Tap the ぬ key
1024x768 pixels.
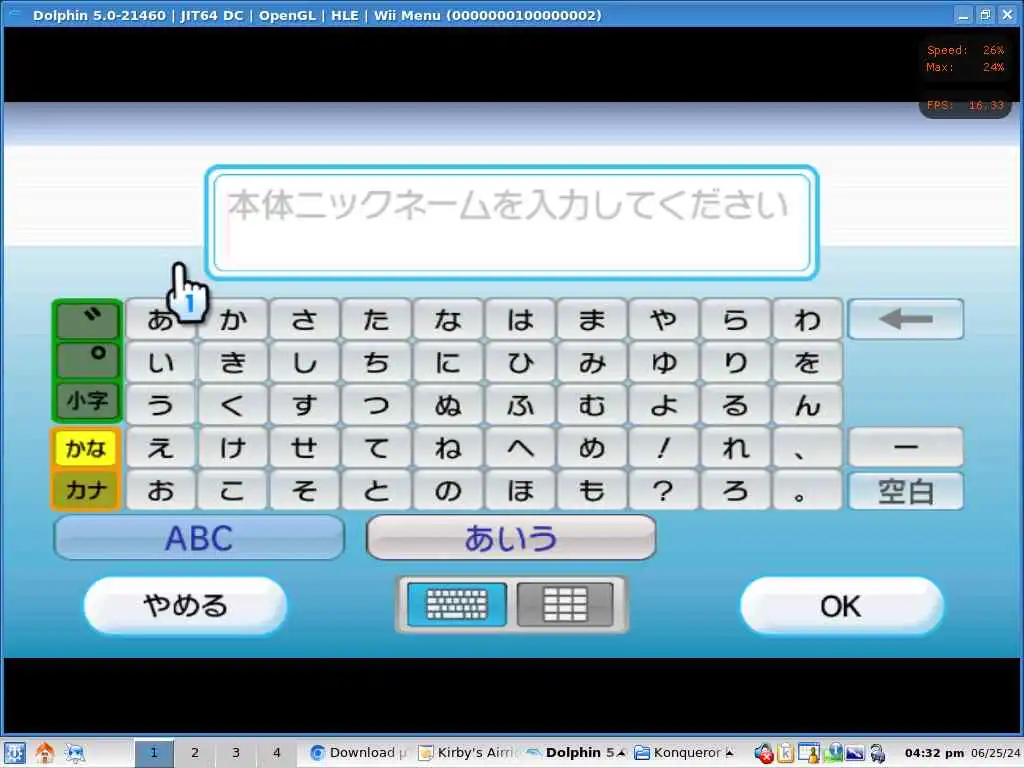[448, 405]
